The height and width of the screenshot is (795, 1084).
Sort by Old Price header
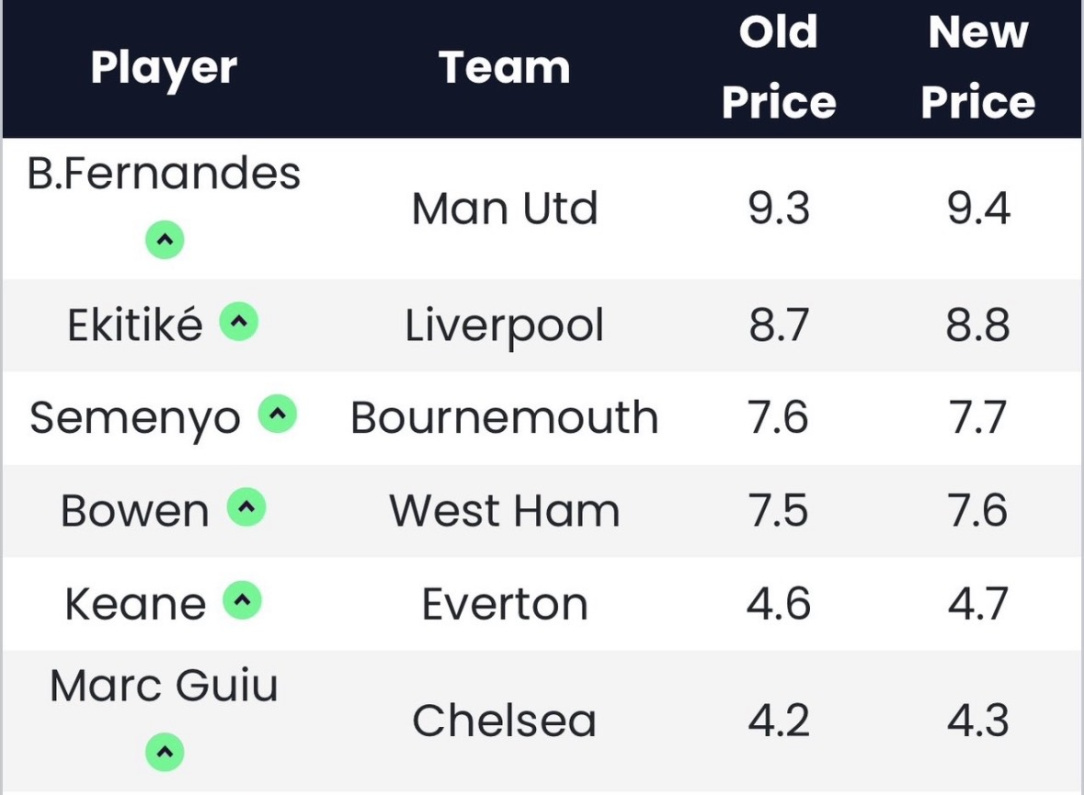pyautogui.click(x=778, y=68)
